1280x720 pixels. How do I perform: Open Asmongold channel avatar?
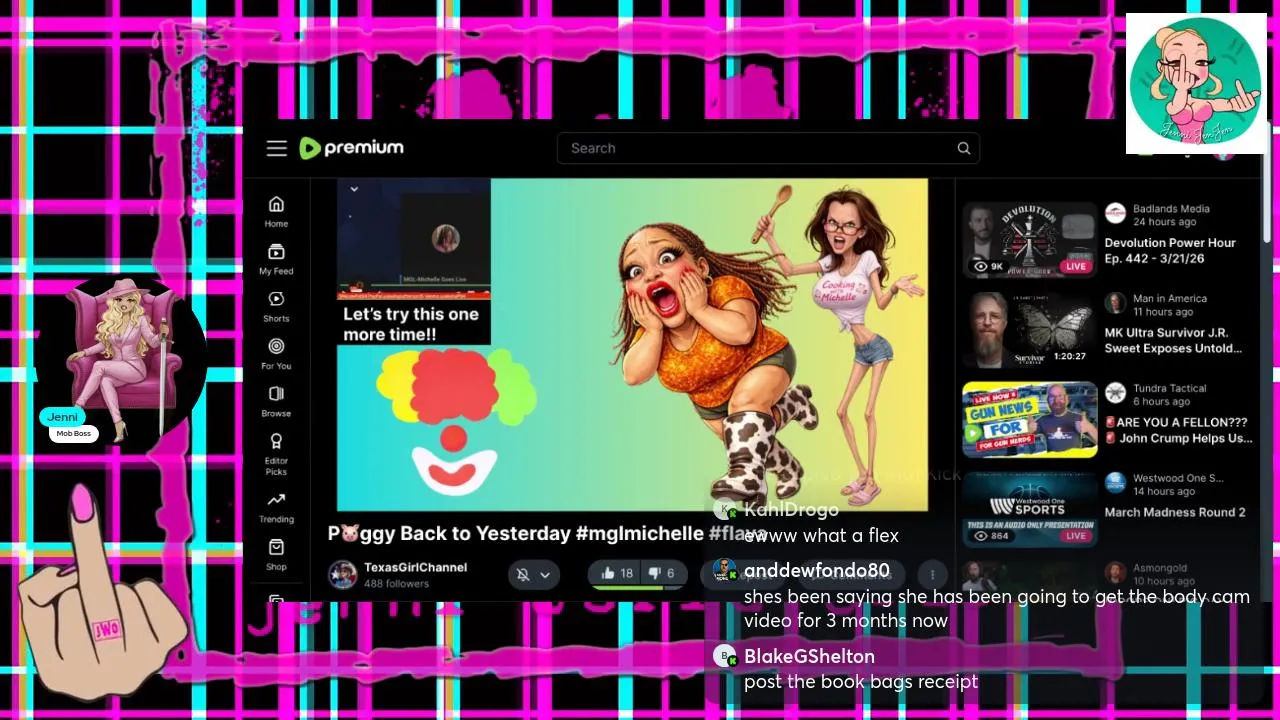(1115, 573)
